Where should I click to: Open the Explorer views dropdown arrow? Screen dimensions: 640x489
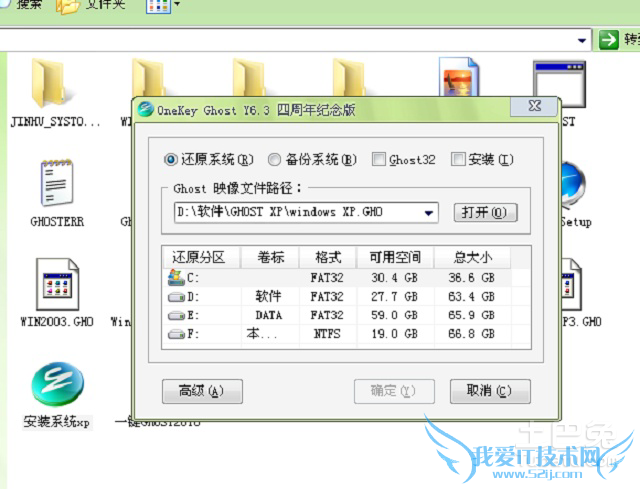point(177,4)
